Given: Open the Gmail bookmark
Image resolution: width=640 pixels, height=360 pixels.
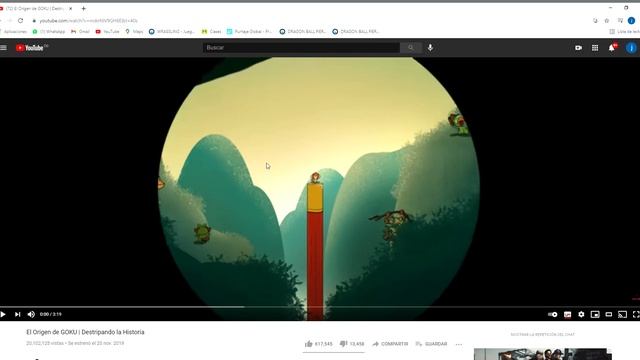Looking at the screenshot, I should tap(80, 31).
